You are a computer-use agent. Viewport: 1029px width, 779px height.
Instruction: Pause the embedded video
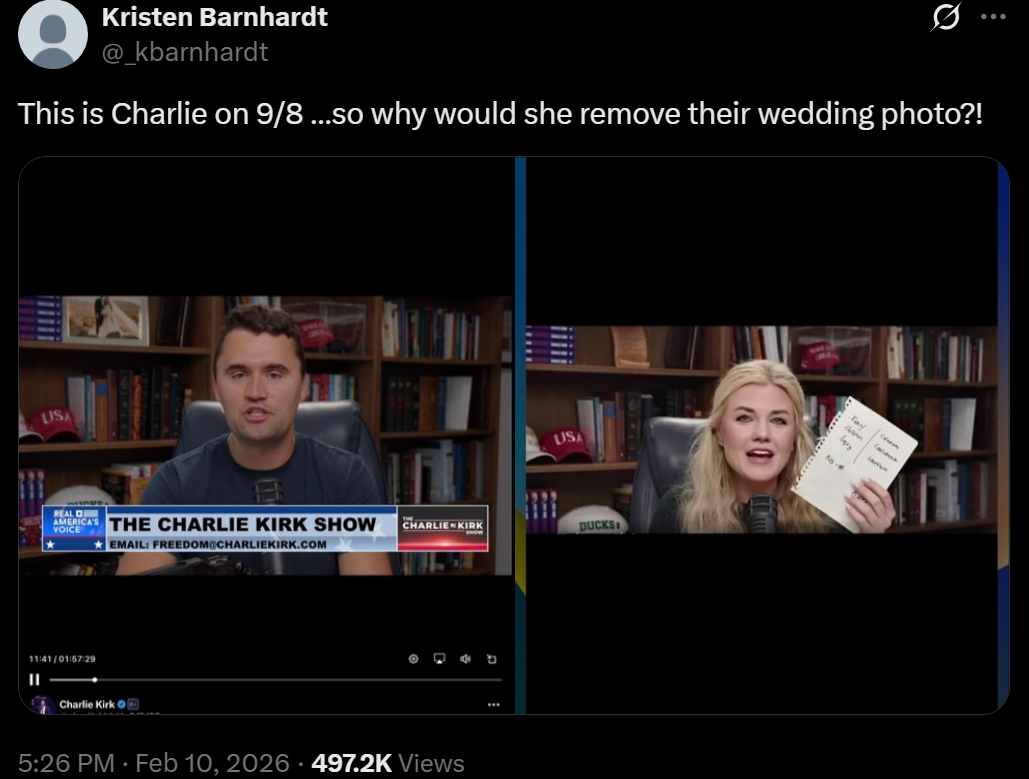pyautogui.click(x=34, y=679)
